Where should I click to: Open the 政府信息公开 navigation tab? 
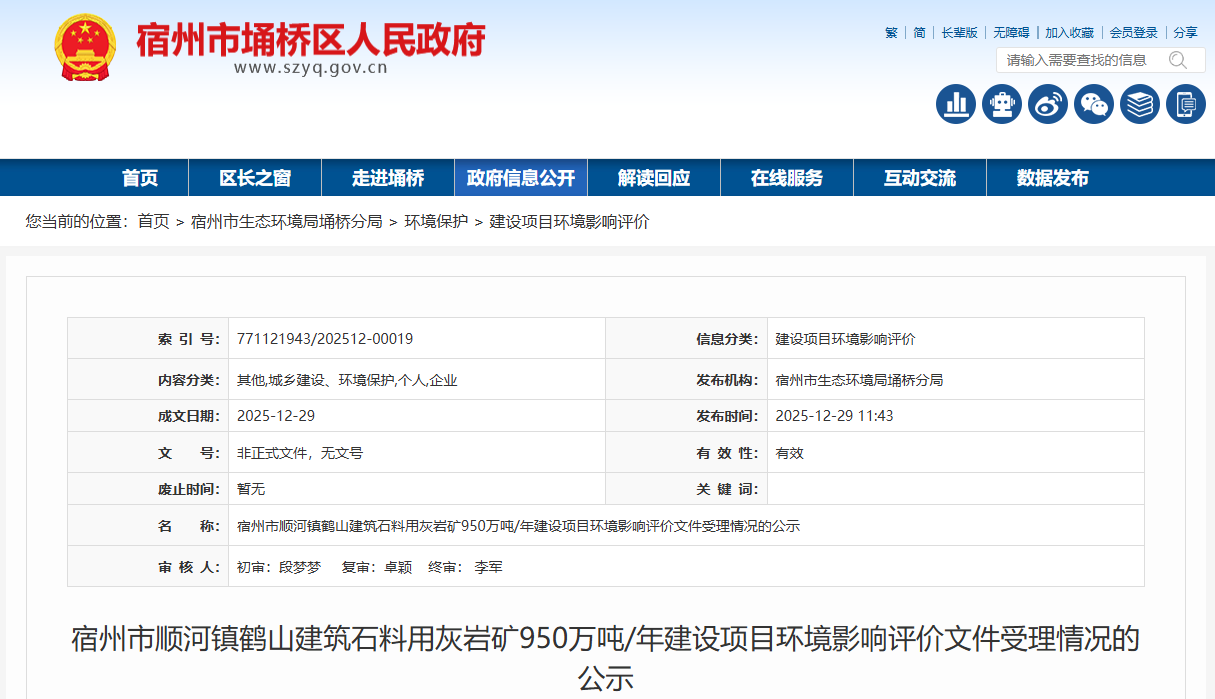(520, 178)
